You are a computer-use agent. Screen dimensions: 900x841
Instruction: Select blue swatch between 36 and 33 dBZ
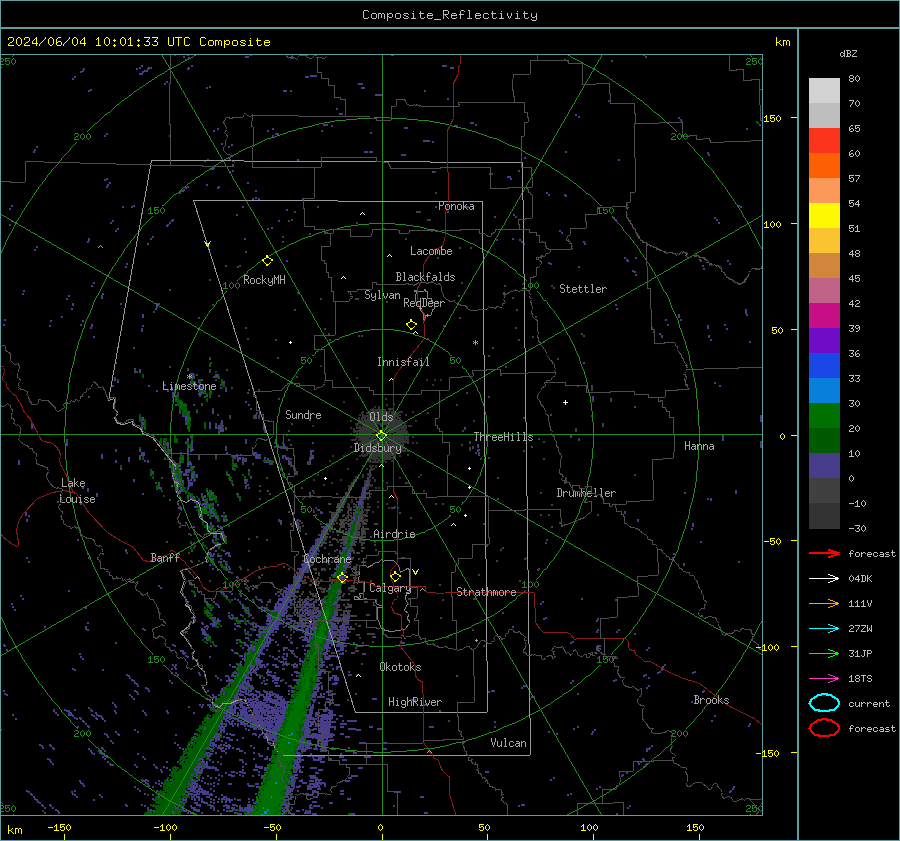click(824, 366)
